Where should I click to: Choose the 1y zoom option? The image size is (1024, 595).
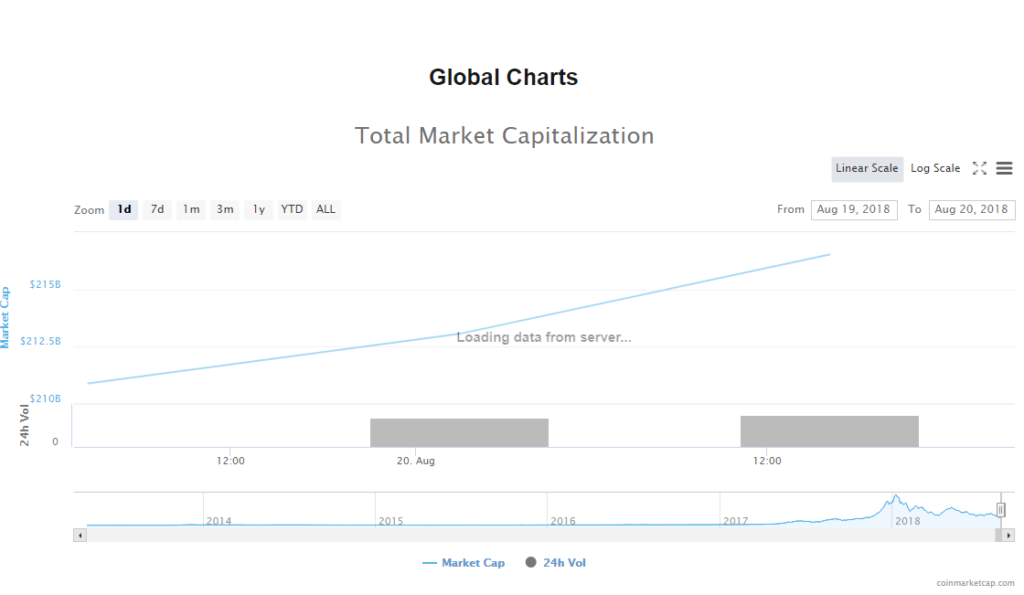pos(259,210)
